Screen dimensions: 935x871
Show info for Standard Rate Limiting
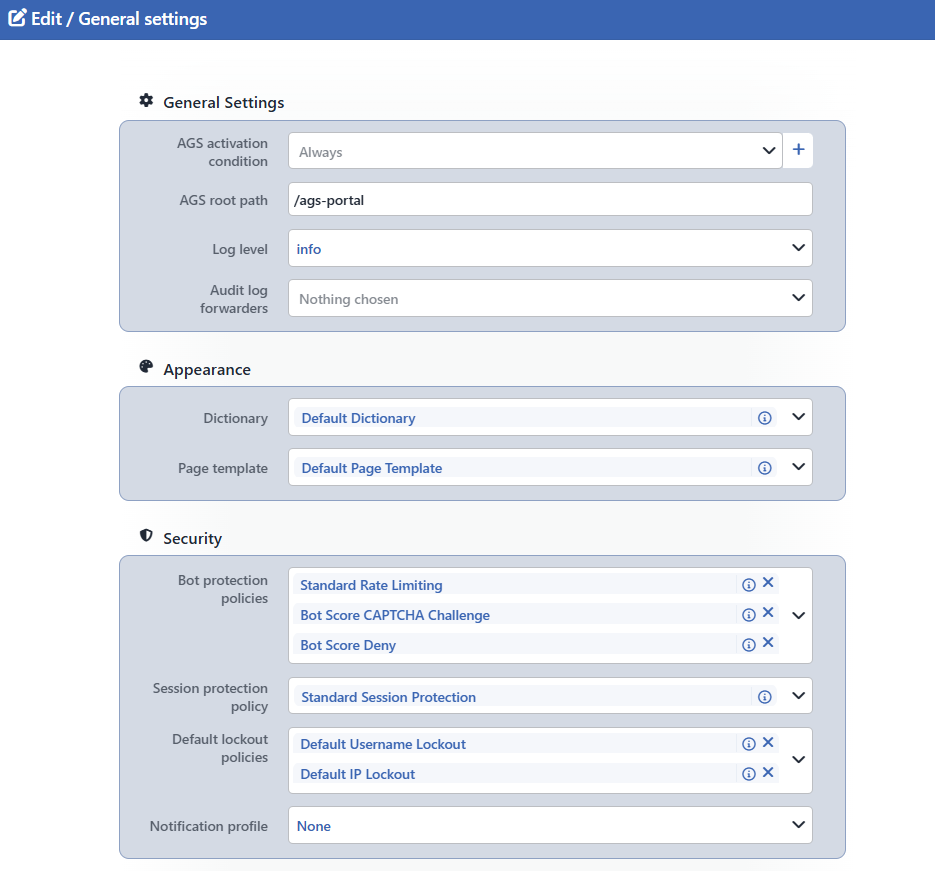(x=748, y=585)
